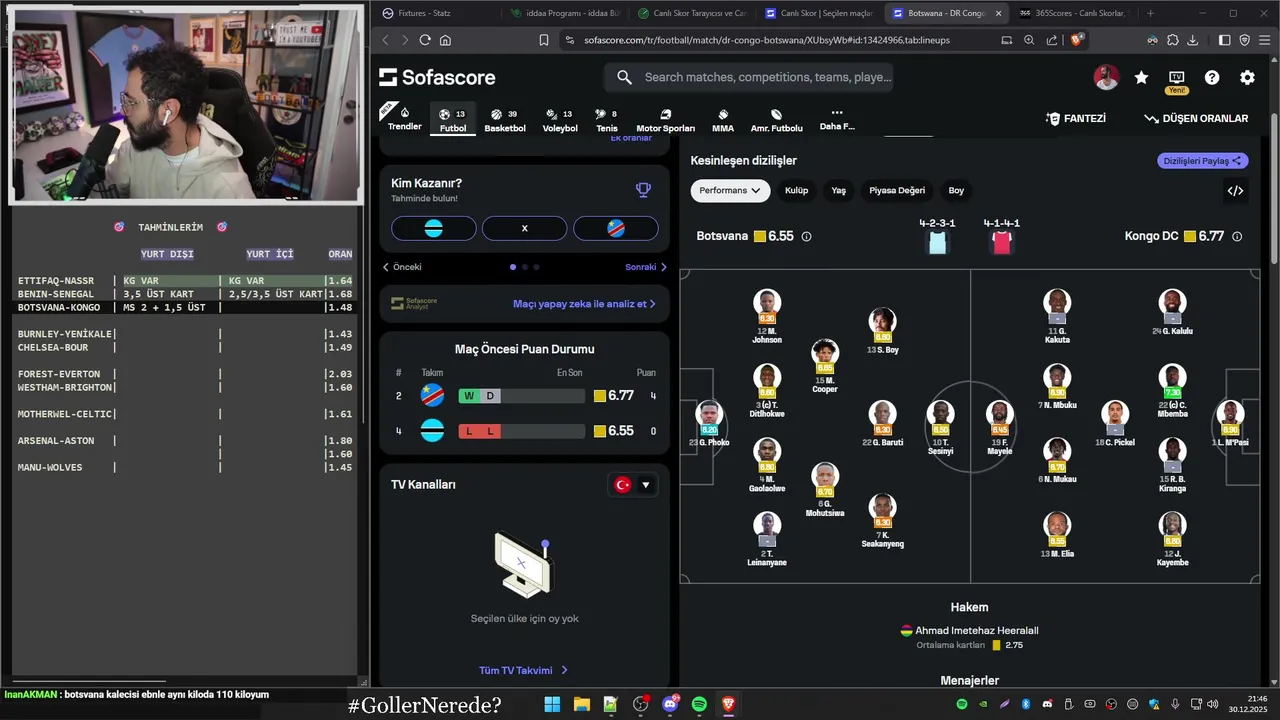
Task: Switch lineup view to Kulüp
Action: [796, 190]
